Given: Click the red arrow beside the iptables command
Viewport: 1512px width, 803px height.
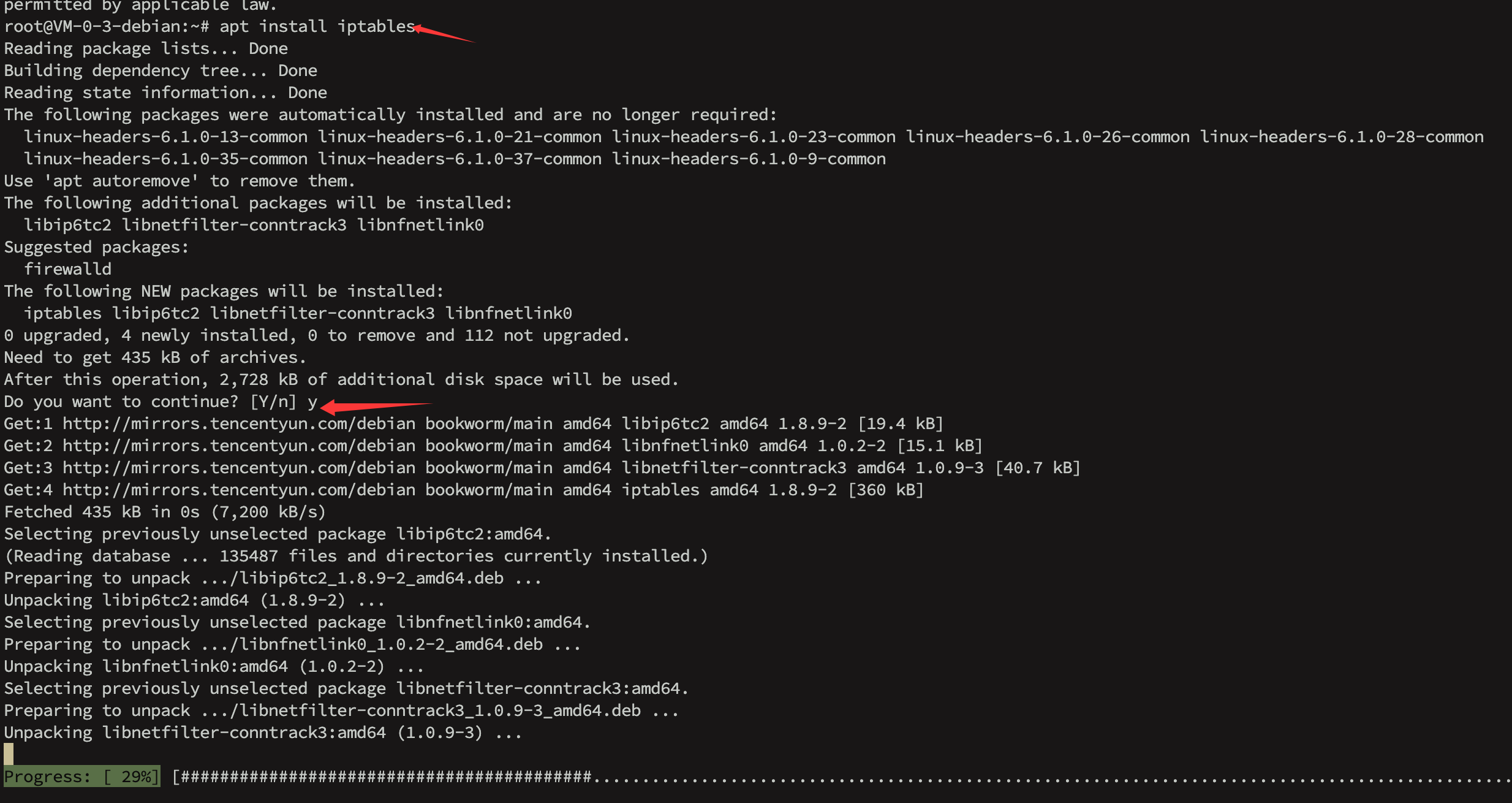Looking at the screenshot, I should [444, 34].
